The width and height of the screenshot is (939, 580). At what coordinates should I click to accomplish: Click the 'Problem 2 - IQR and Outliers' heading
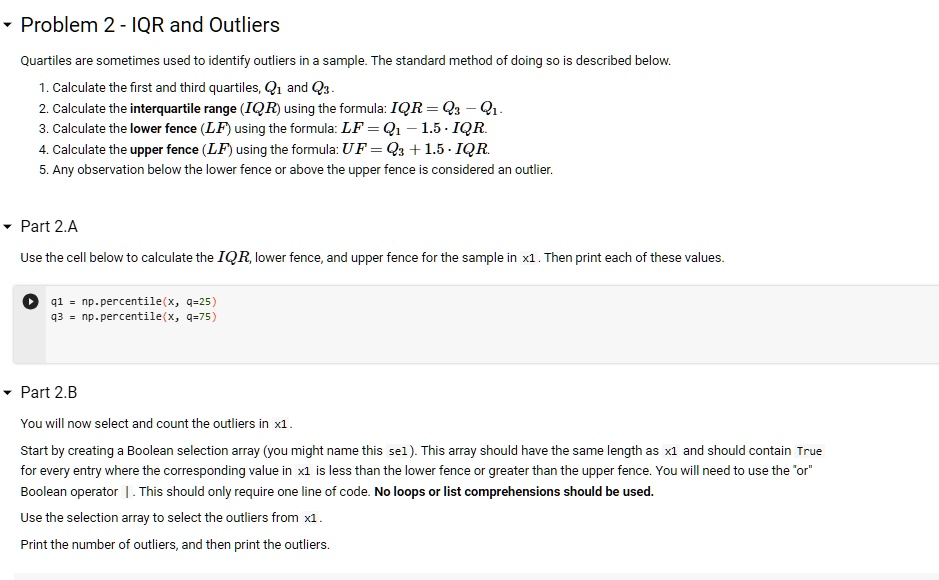point(150,25)
